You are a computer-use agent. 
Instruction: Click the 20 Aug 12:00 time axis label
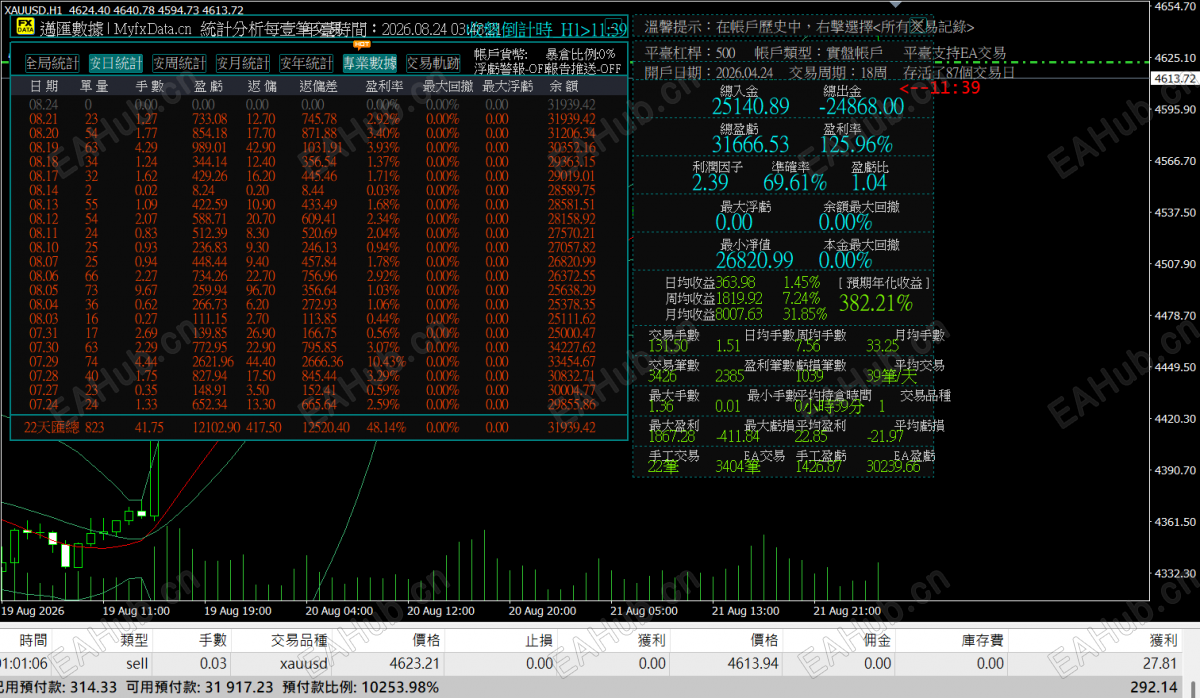click(x=441, y=610)
